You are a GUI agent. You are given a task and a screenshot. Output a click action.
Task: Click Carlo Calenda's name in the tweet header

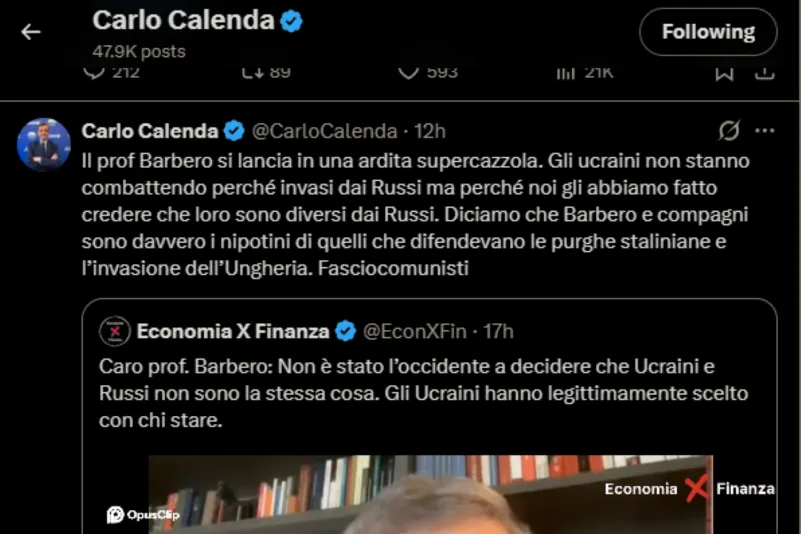point(149,131)
